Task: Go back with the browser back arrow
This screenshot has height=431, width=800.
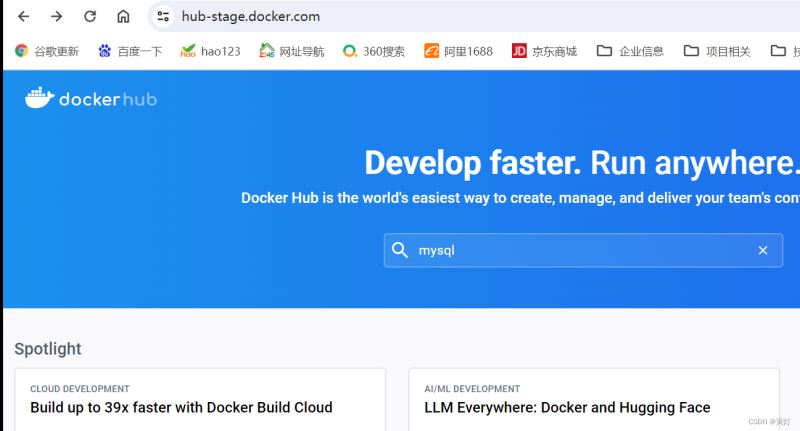Action: coord(23,16)
